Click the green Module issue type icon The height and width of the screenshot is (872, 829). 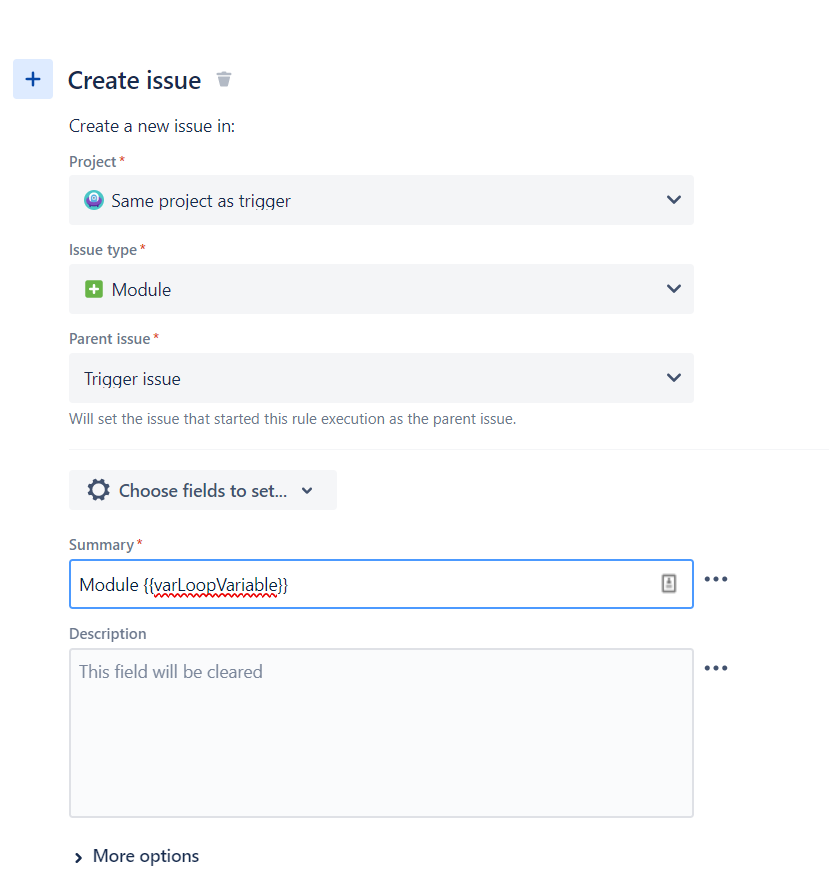click(x=94, y=289)
